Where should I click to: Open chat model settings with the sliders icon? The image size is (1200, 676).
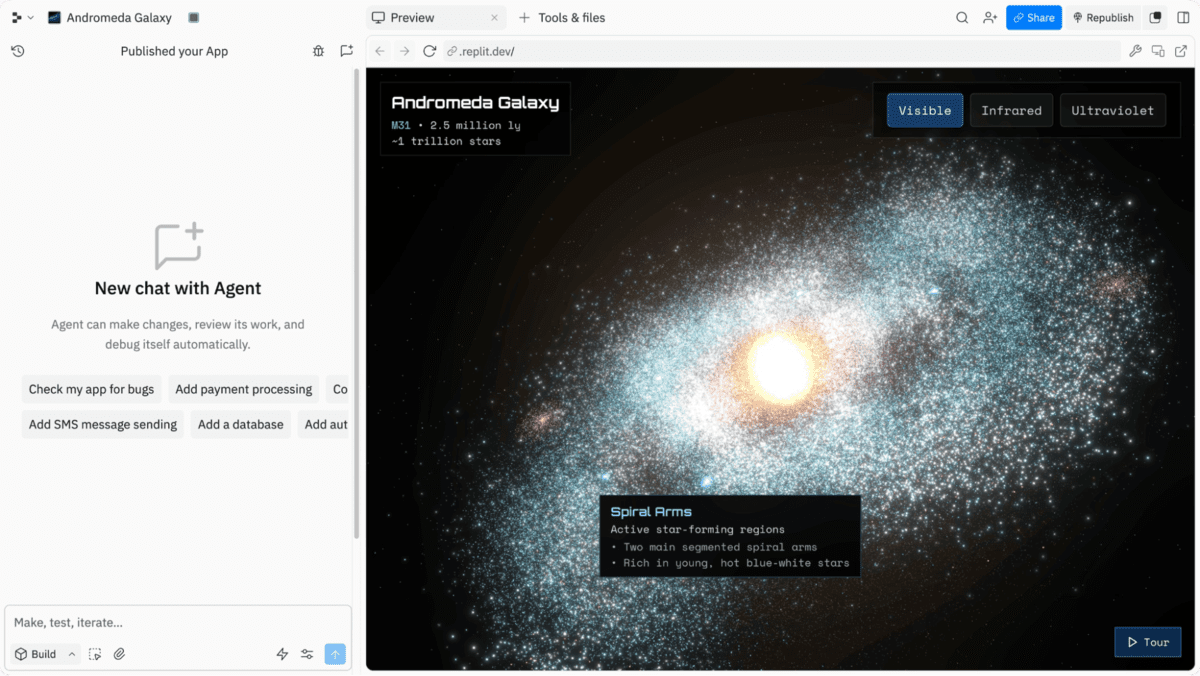coord(307,653)
